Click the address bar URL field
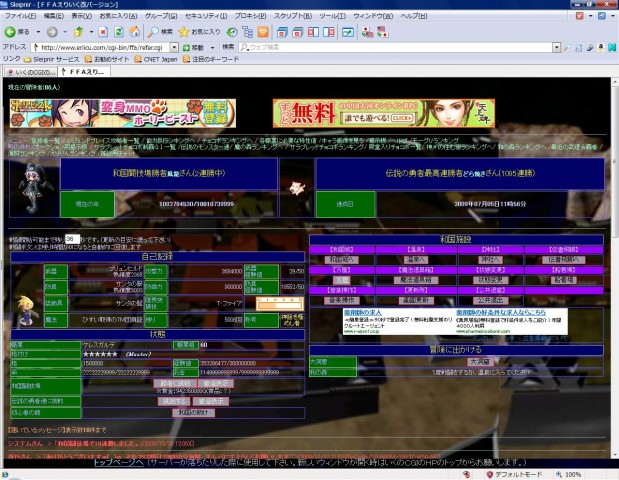The width and height of the screenshot is (619, 480). (x=105, y=47)
